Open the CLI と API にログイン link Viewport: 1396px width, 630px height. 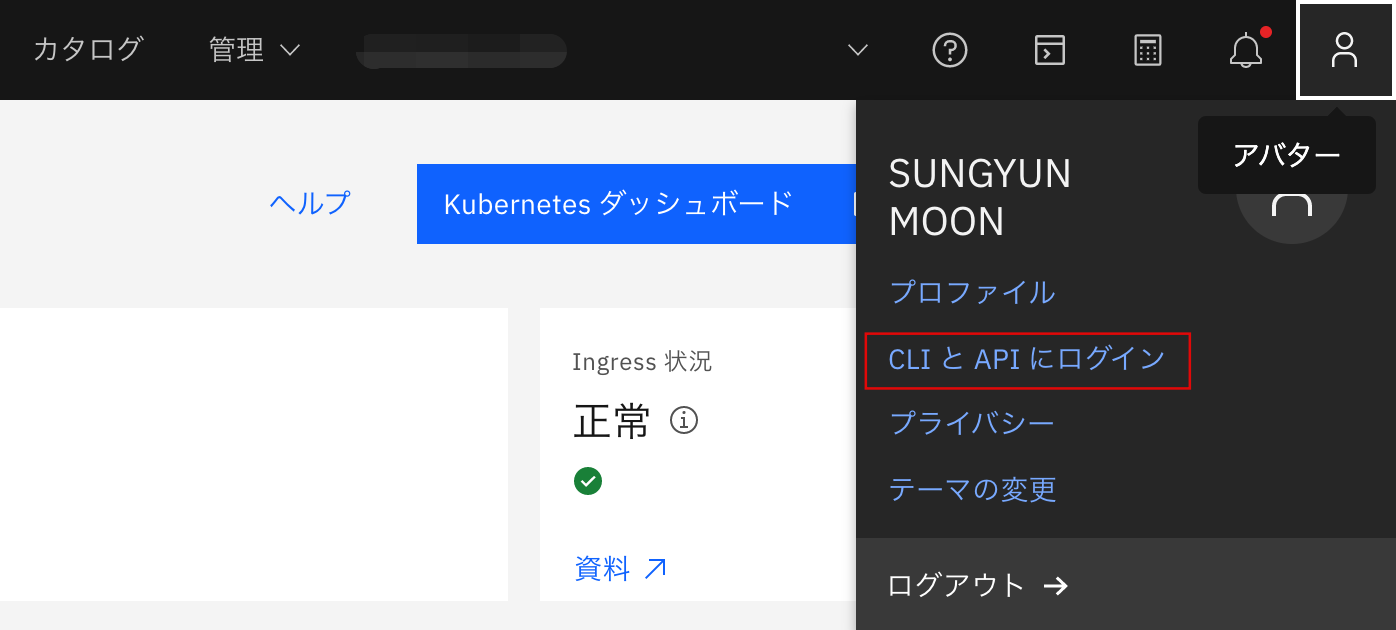(1026, 359)
